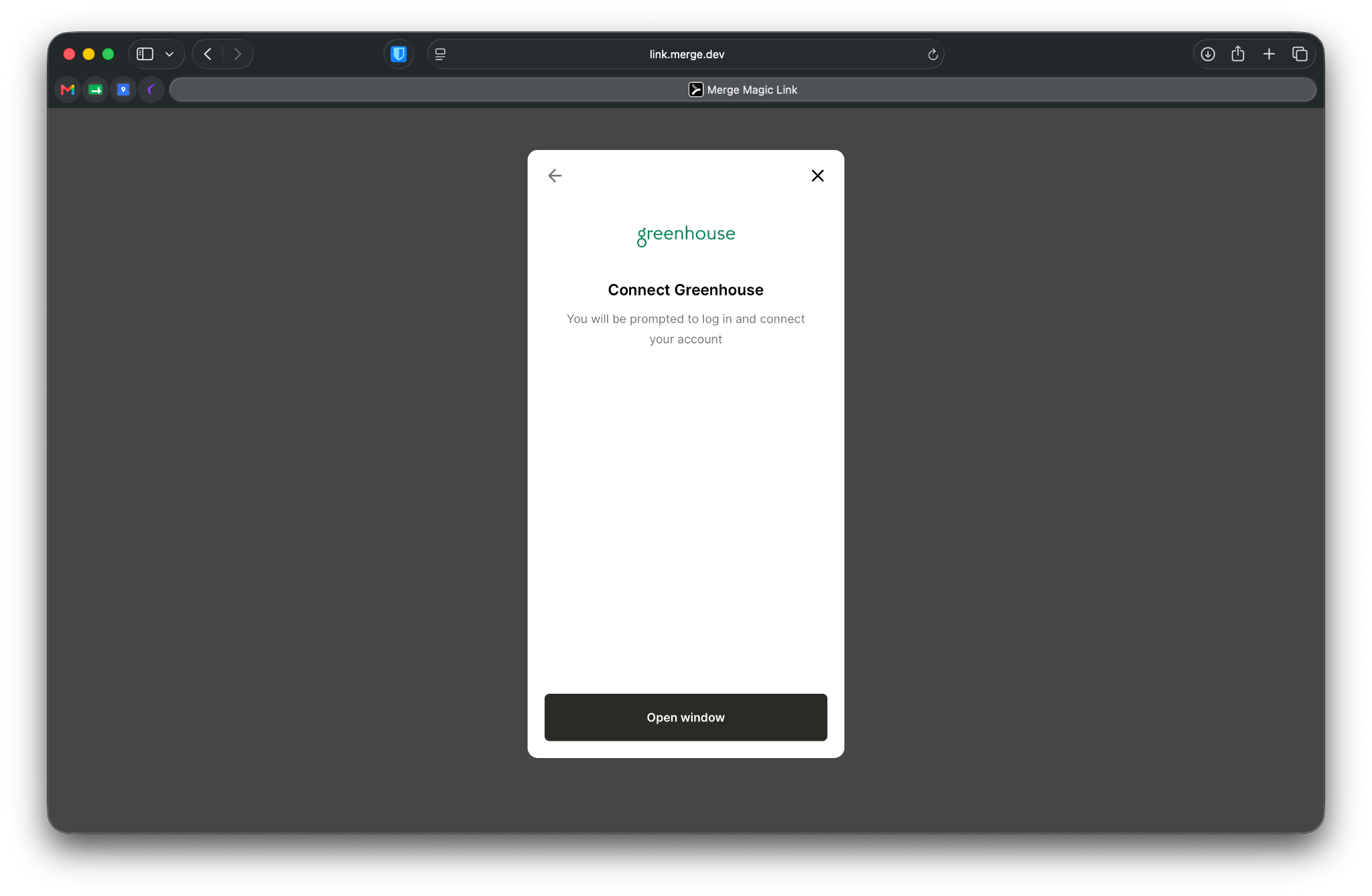Click the Open window button
This screenshot has width=1372, height=896.
(x=685, y=717)
